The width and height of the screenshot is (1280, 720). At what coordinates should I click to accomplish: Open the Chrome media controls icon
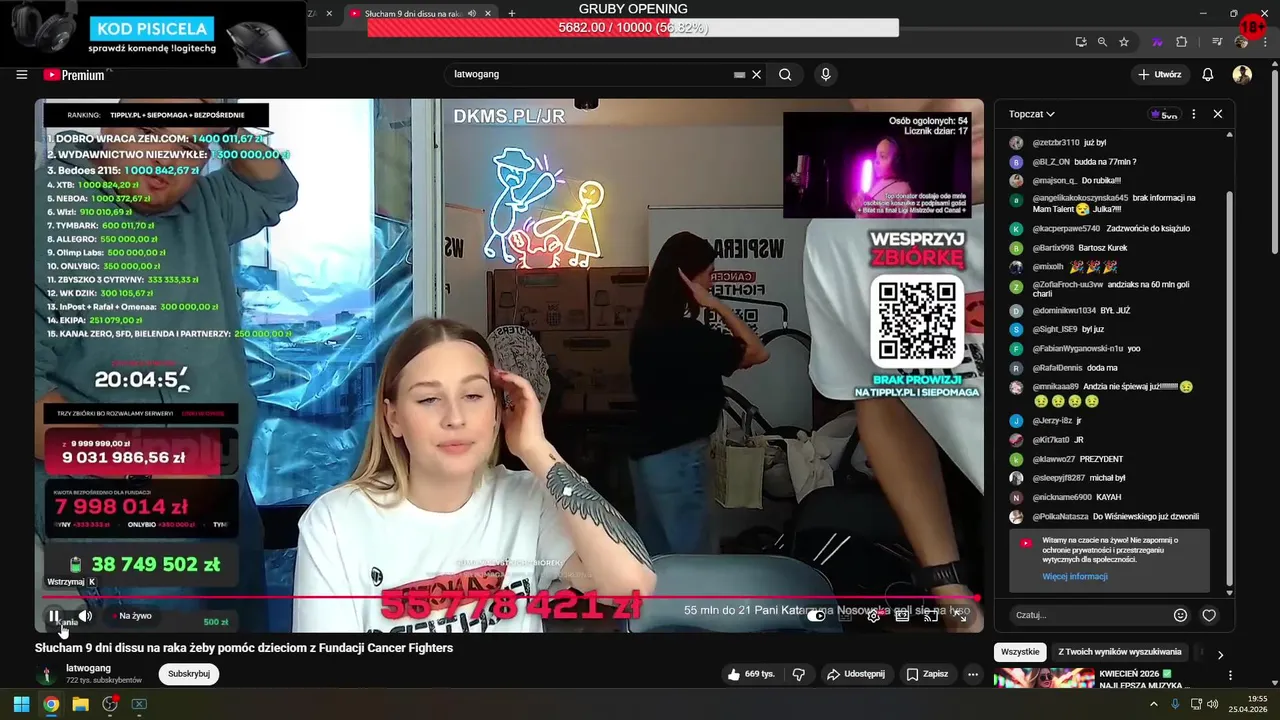1217,42
